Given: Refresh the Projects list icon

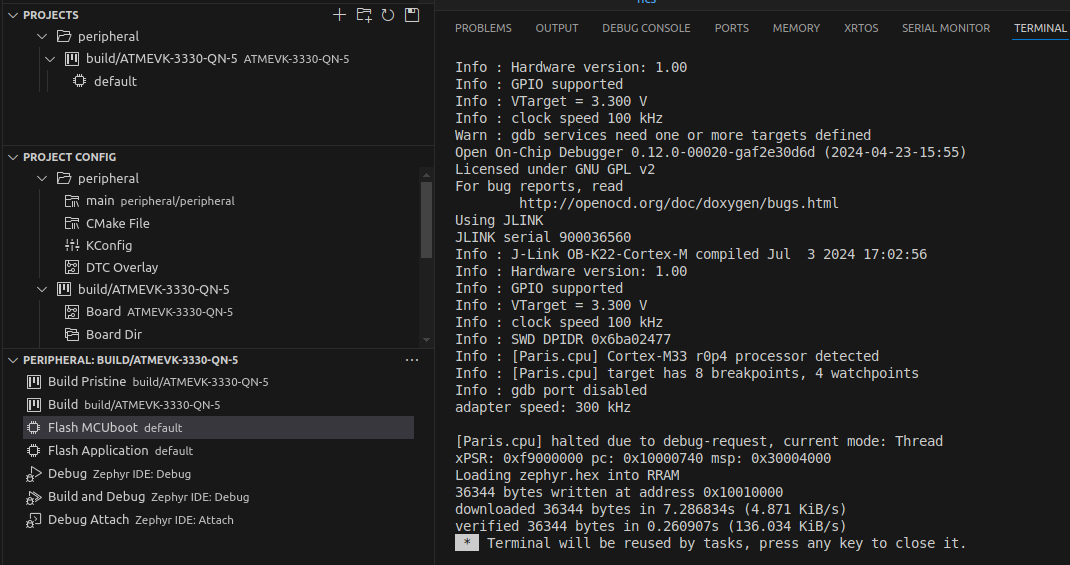Looking at the screenshot, I should tap(388, 15).
